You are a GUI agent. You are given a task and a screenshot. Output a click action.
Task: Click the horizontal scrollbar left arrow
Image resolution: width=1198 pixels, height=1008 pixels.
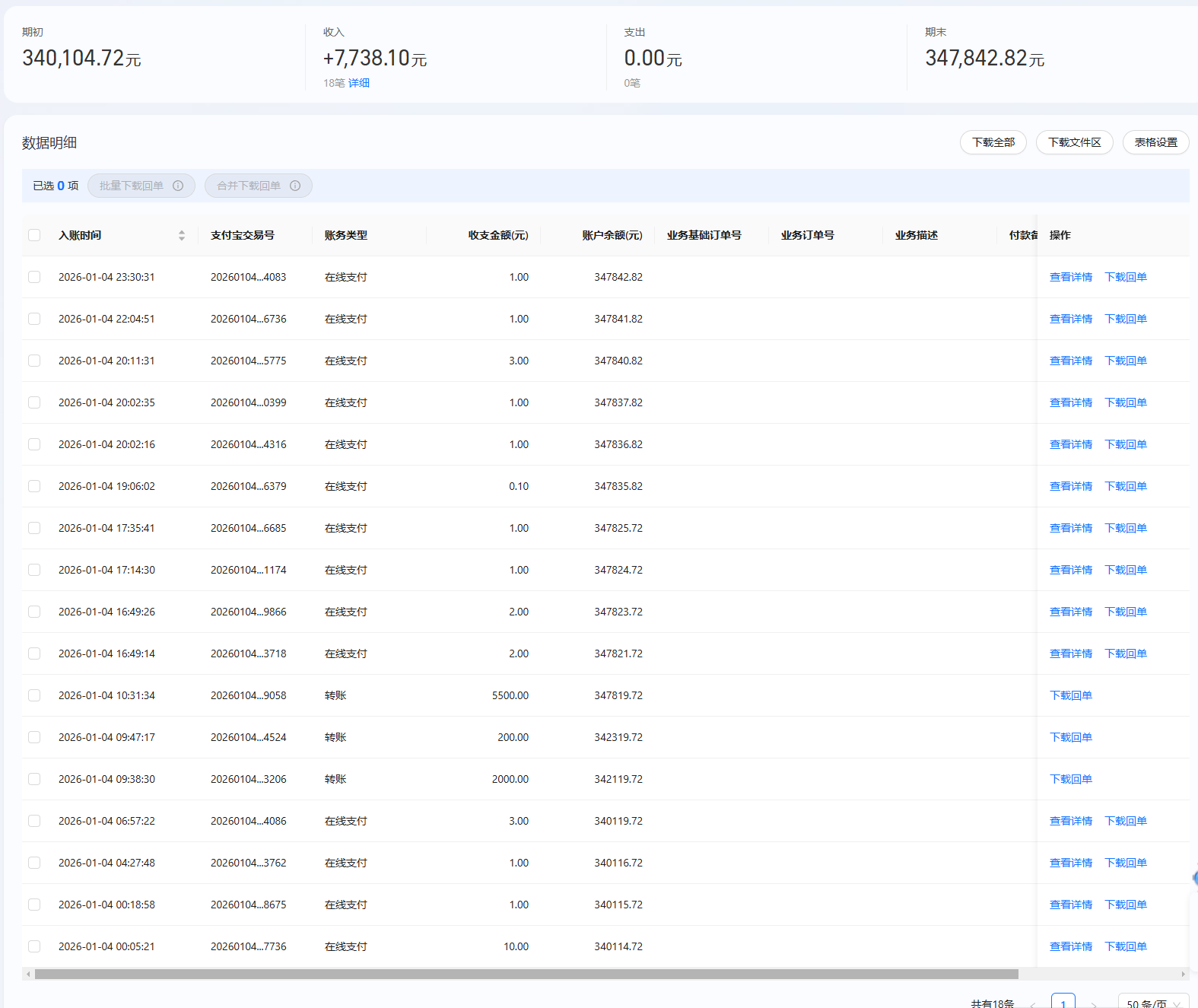28,974
